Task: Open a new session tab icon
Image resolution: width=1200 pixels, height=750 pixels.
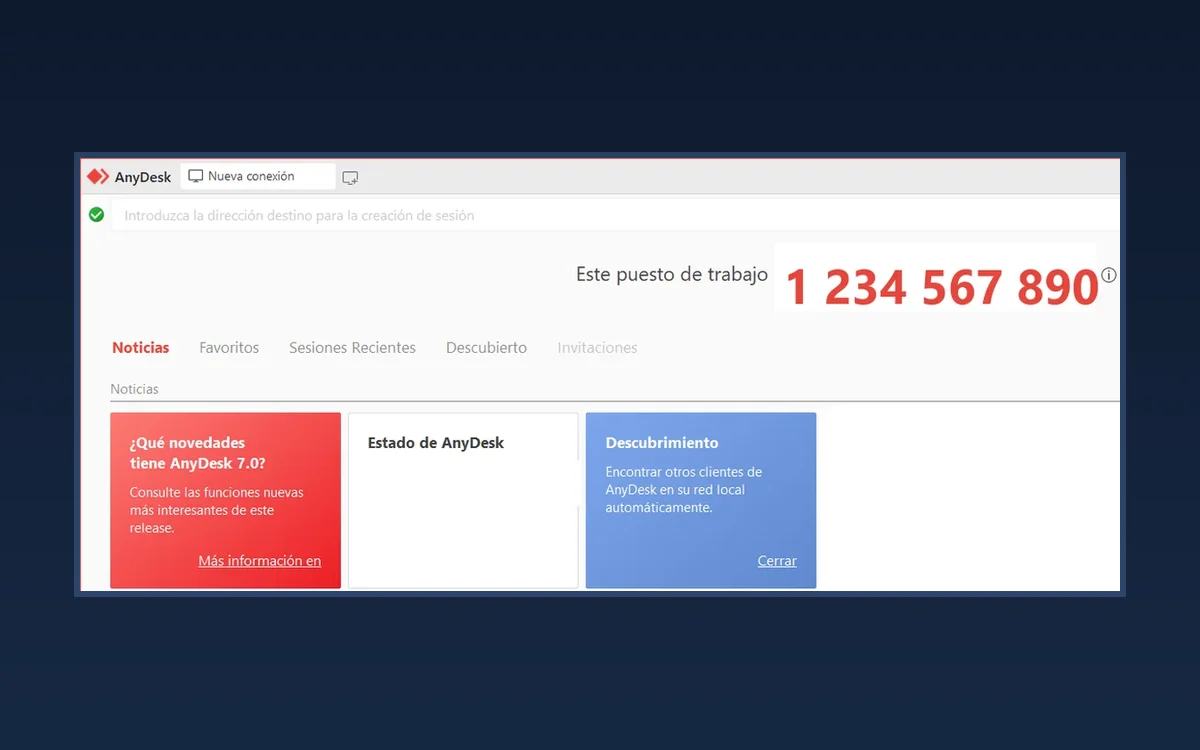Action: (350, 178)
